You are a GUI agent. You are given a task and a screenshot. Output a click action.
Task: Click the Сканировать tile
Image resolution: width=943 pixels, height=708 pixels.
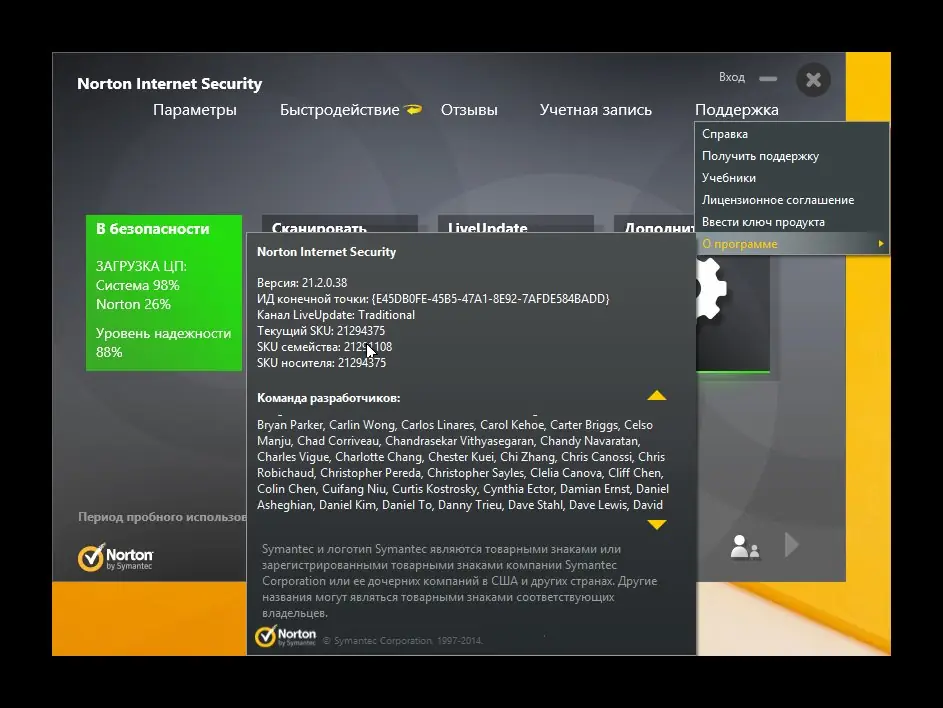click(340, 224)
